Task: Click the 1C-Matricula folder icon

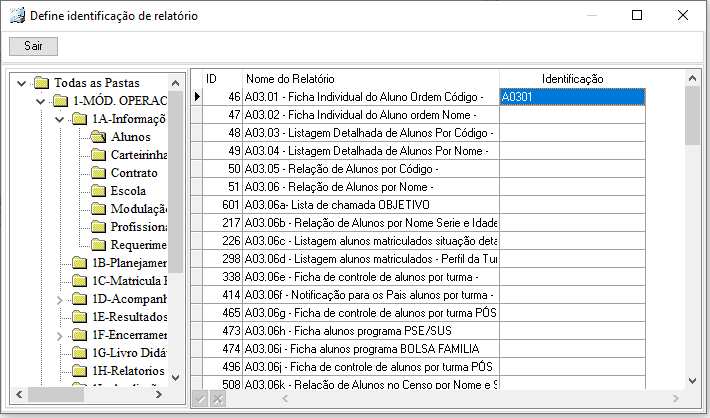Action: click(x=80, y=281)
